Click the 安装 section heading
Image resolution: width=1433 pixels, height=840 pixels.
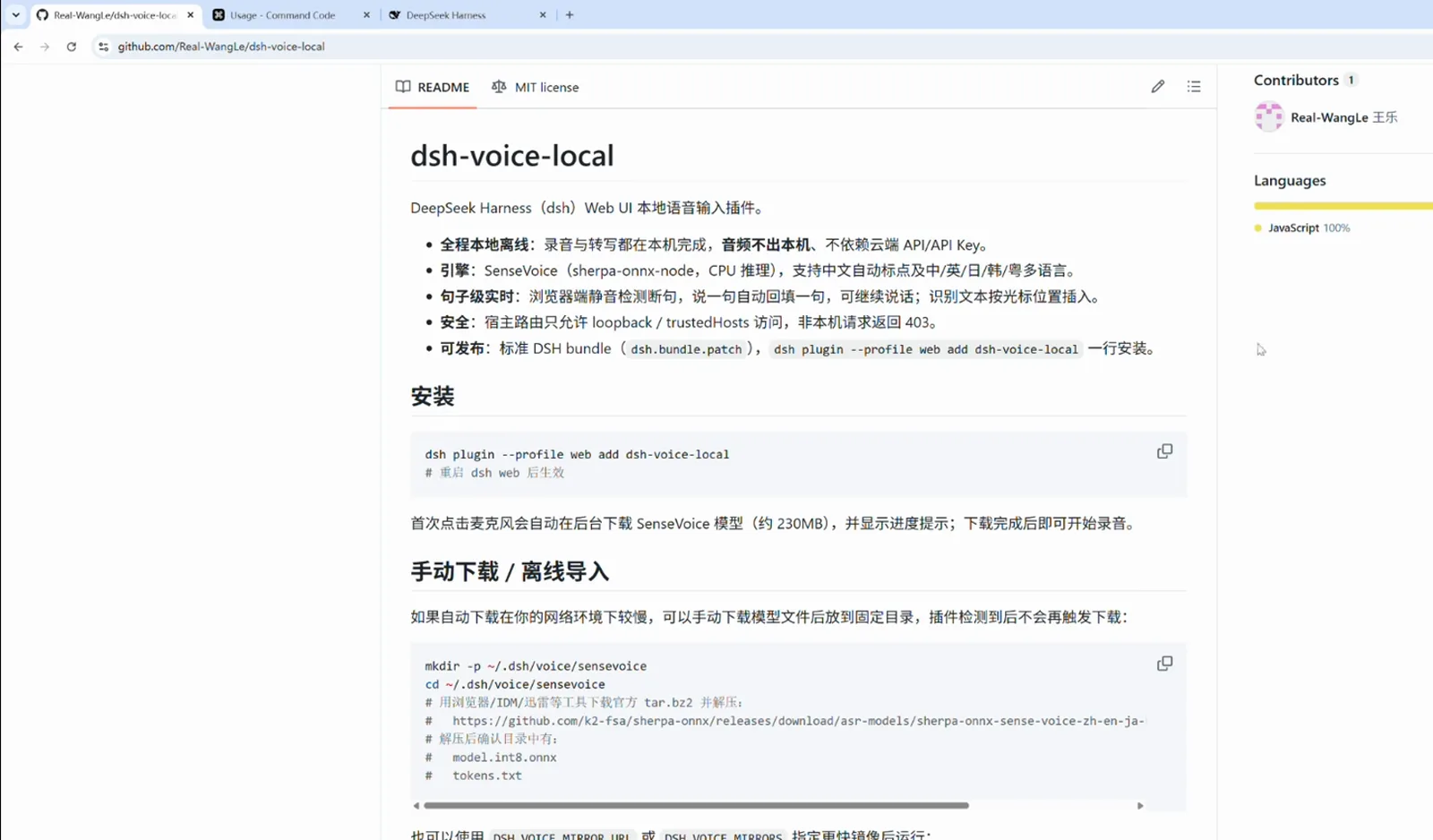433,397
